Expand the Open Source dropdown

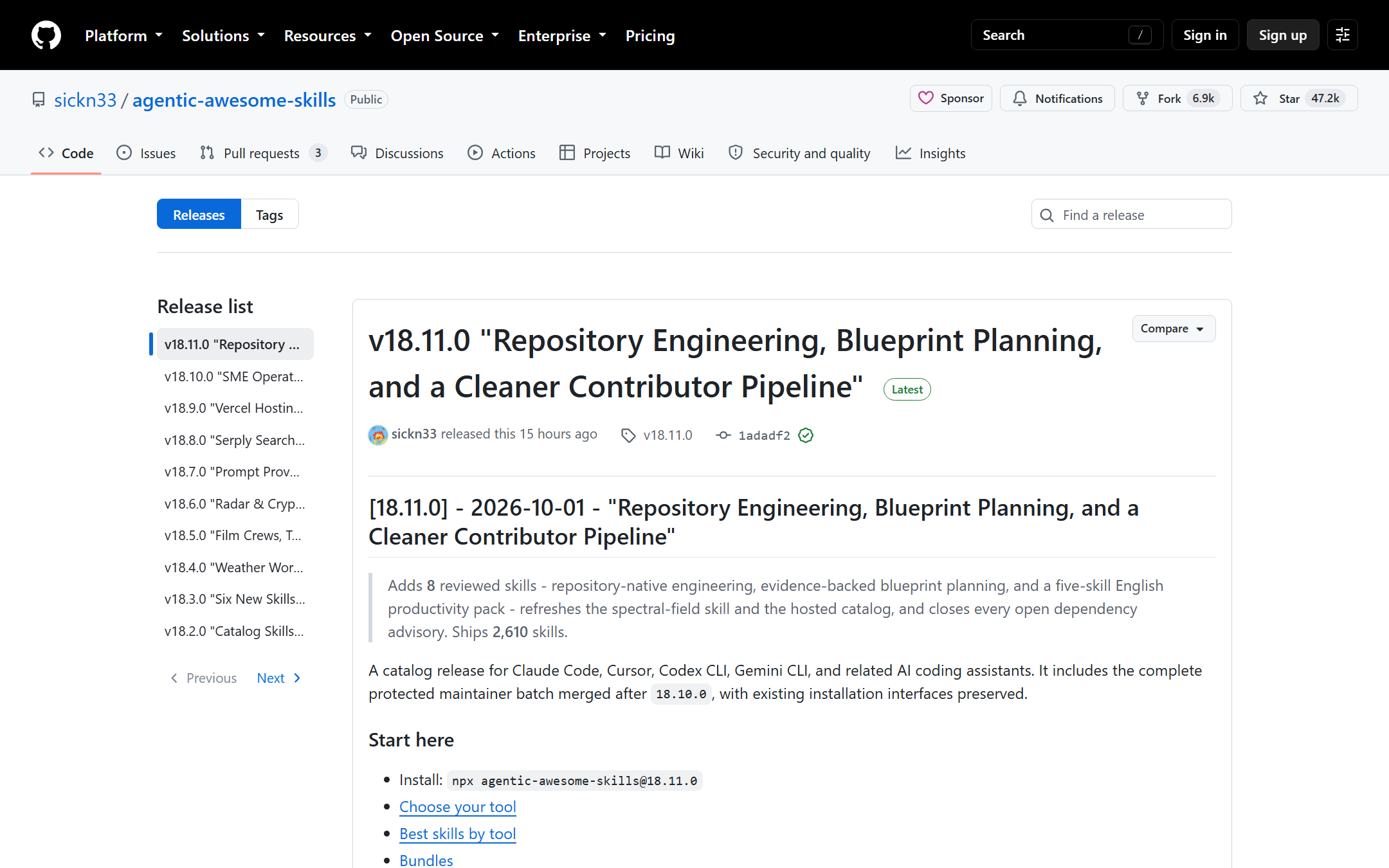click(445, 35)
